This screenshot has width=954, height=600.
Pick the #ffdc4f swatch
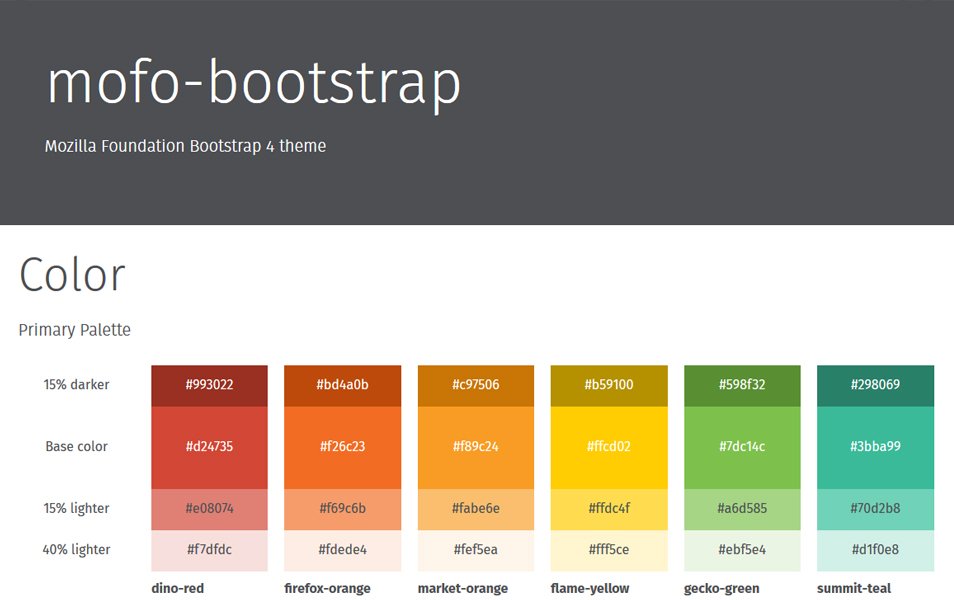pos(609,509)
